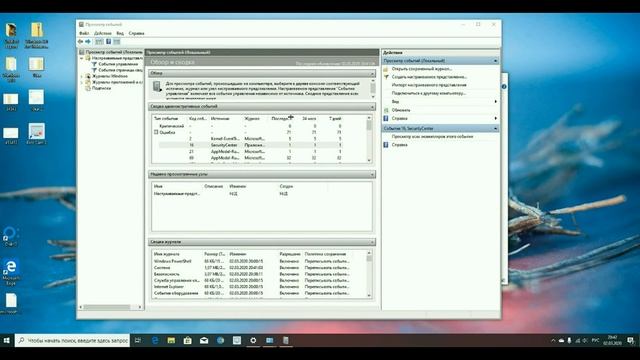Open the Вид menu in the menu bar
This screenshot has height=360, width=640.
coord(120,33)
